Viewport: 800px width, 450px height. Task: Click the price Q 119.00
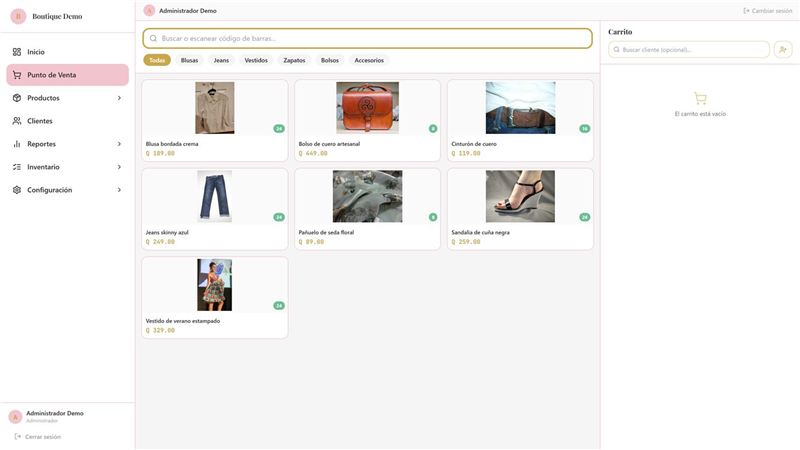tap(466, 153)
